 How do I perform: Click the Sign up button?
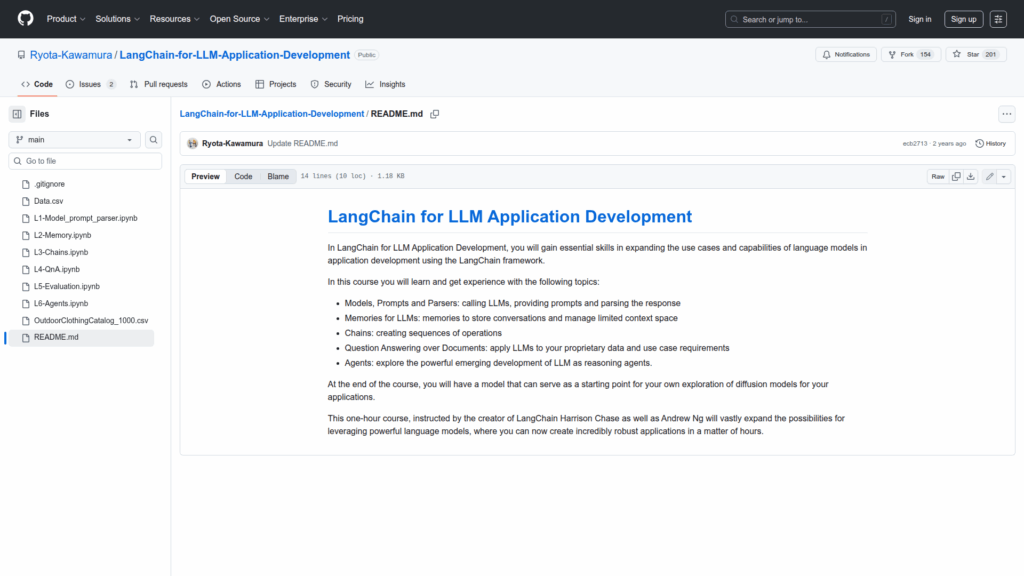[963, 19]
